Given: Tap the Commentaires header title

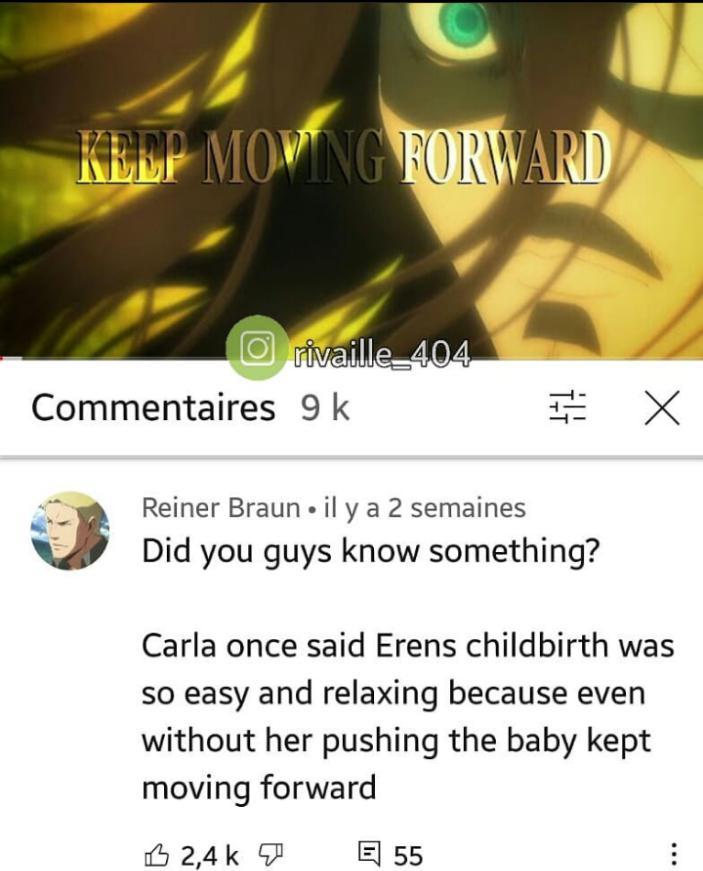Looking at the screenshot, I should [153, 408].
